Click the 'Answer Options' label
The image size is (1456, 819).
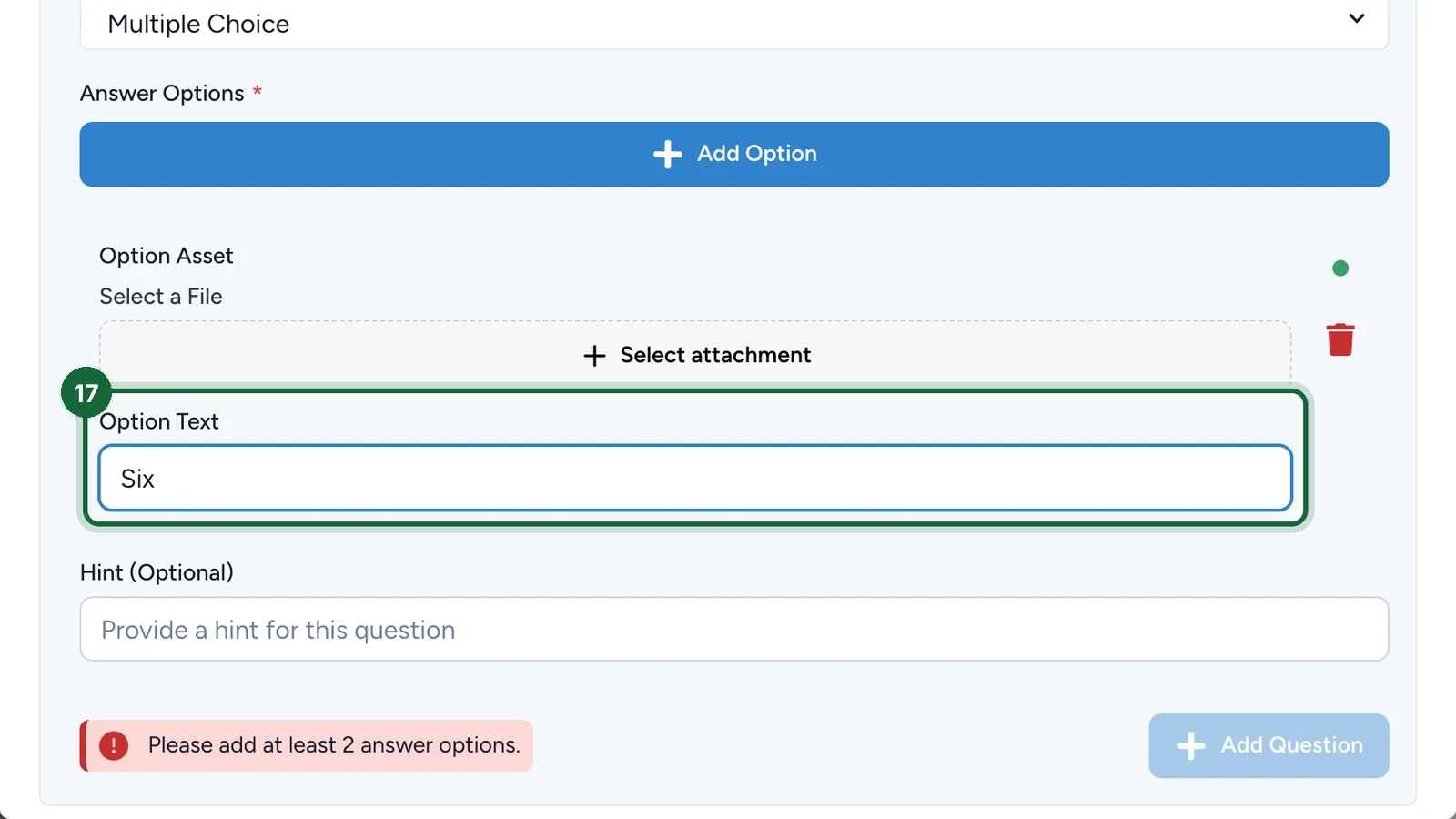point(162,94)
